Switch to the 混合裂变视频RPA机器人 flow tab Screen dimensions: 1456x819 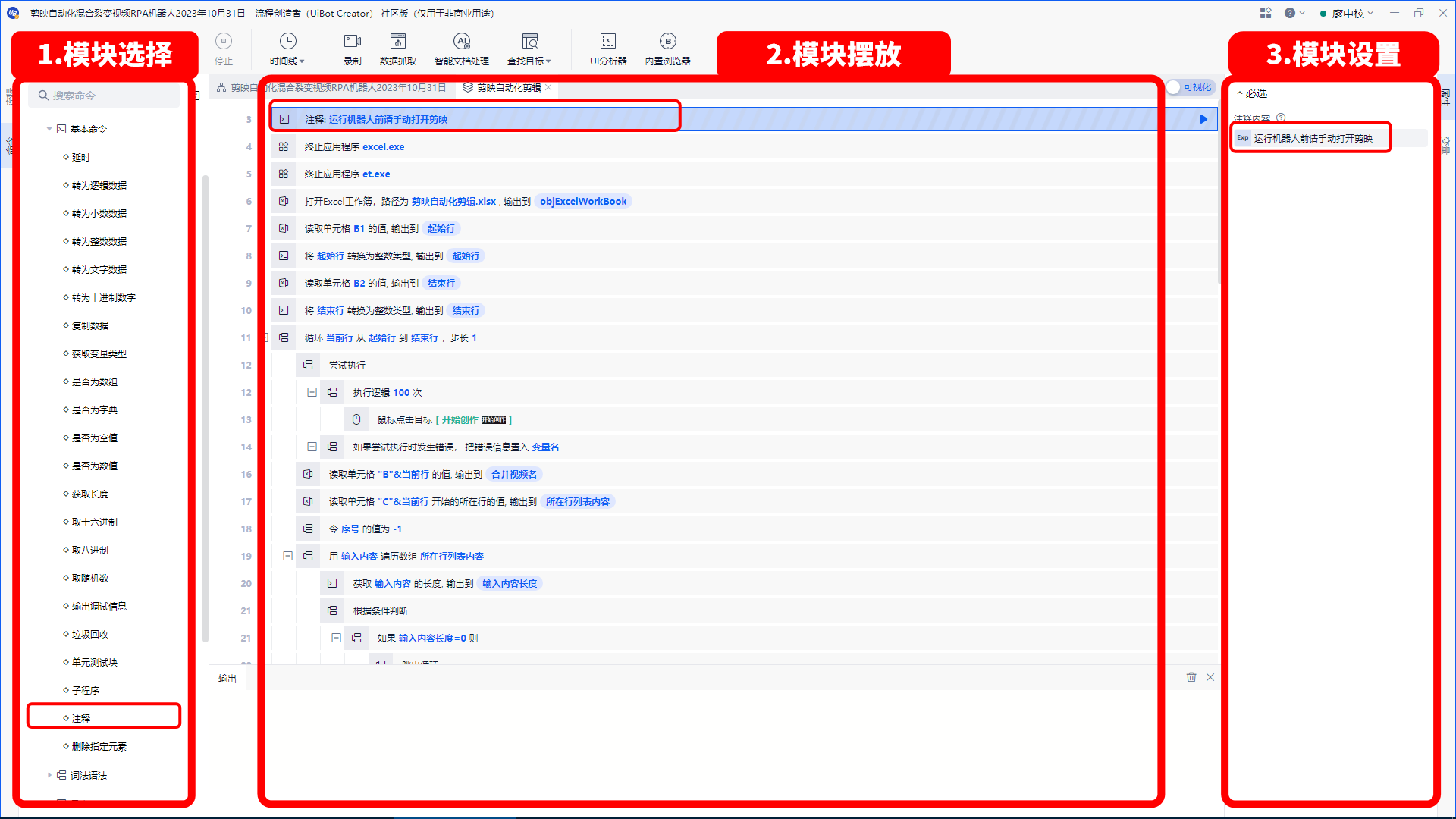pyautogui.click(x=338, y=88)
